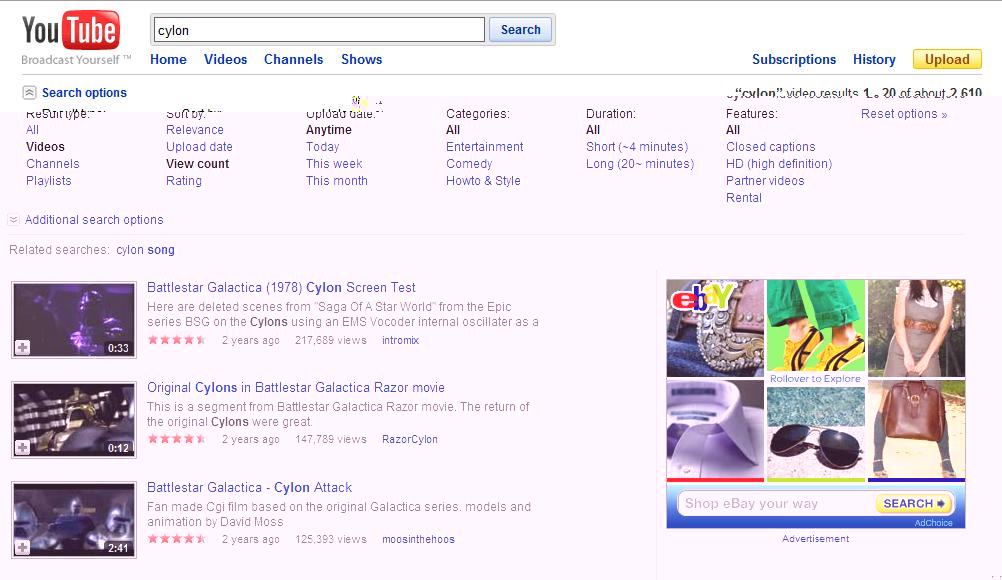Select result type Playlists
This screenshot has height=580, width=1002.
49,181
